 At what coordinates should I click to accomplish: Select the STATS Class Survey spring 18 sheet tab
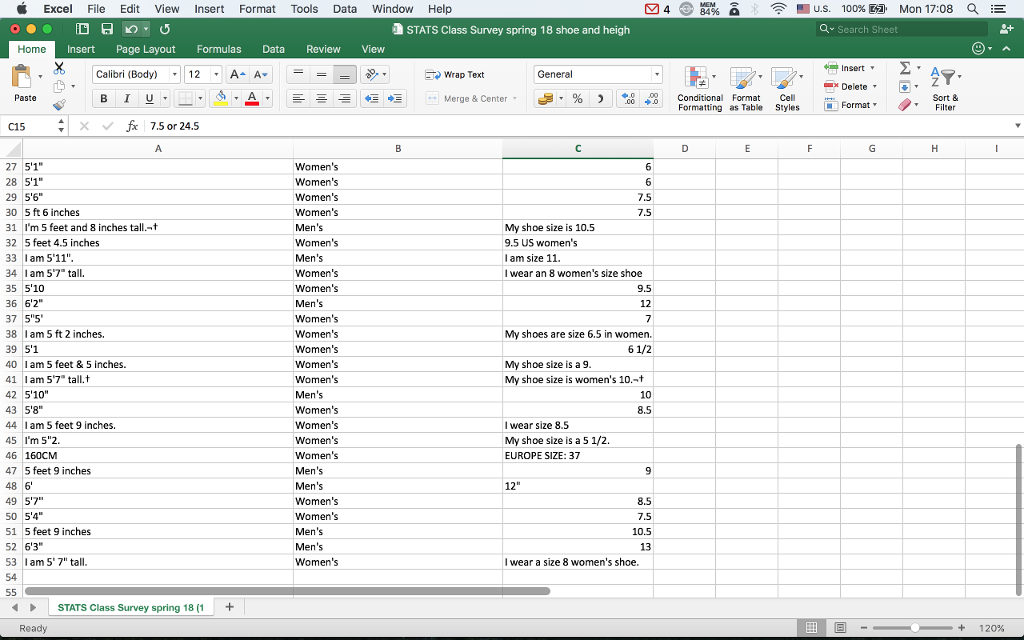(x=131, y=607)
